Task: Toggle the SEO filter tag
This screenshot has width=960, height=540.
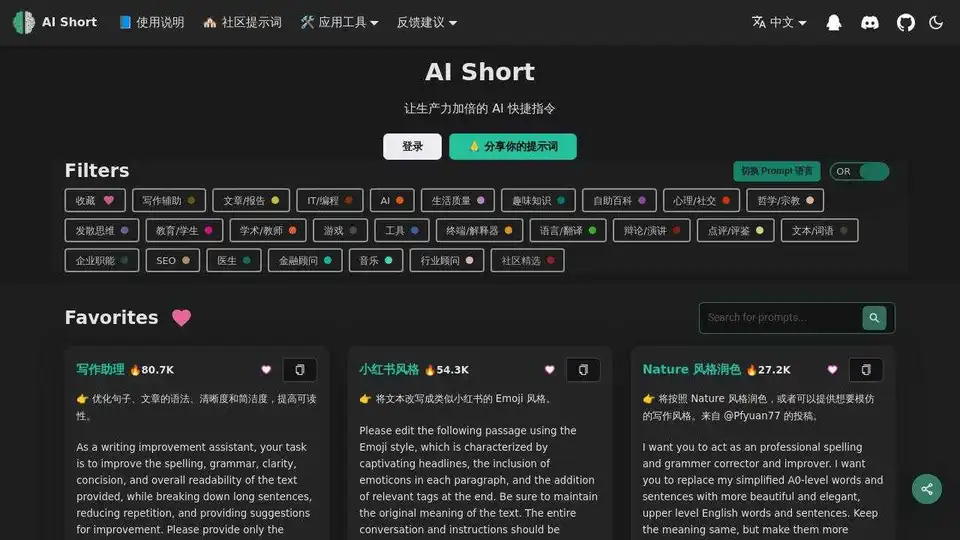Action: pyautogui.click(x=173, y=261)
